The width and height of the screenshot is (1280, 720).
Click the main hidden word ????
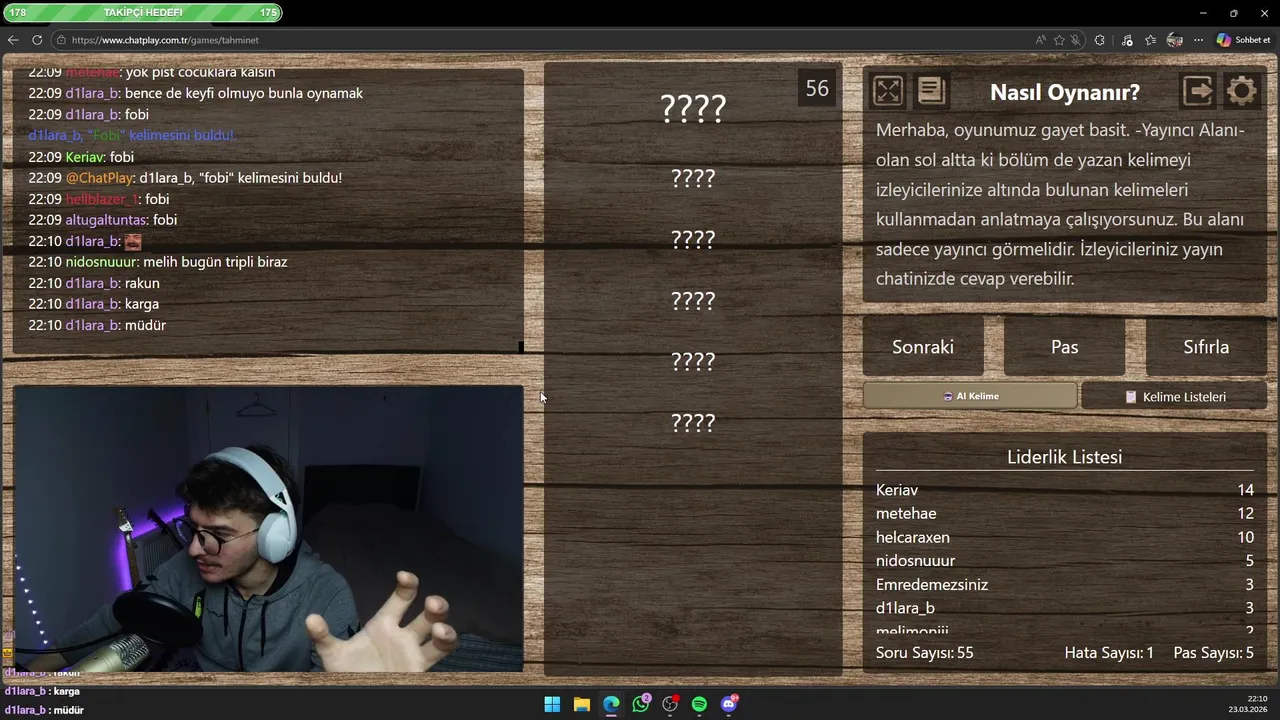click(693, 108)
